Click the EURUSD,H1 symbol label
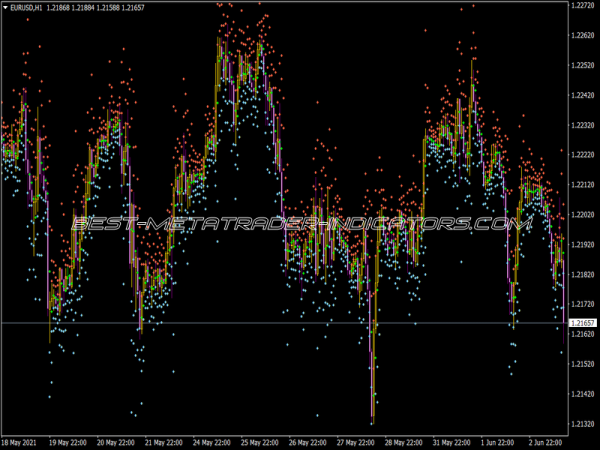Image resolution: width=600 pixels, height=450 pixels. point(25,9)
